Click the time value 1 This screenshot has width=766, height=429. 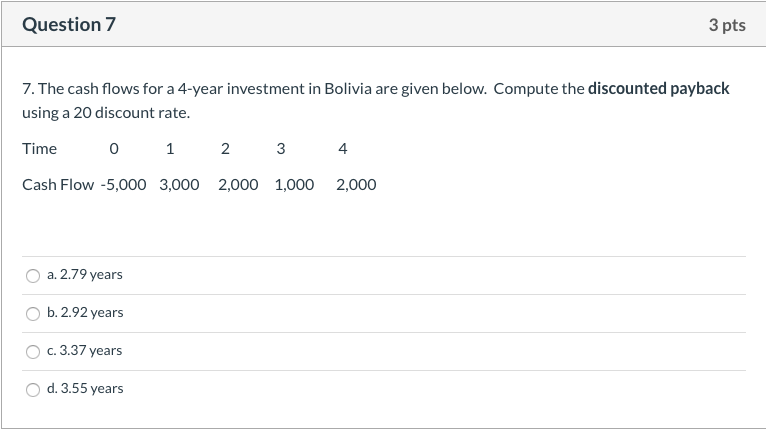point(170,149)
